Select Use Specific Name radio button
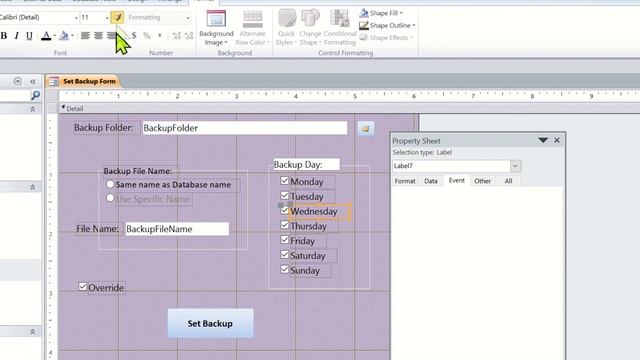 tap(110, 198)
